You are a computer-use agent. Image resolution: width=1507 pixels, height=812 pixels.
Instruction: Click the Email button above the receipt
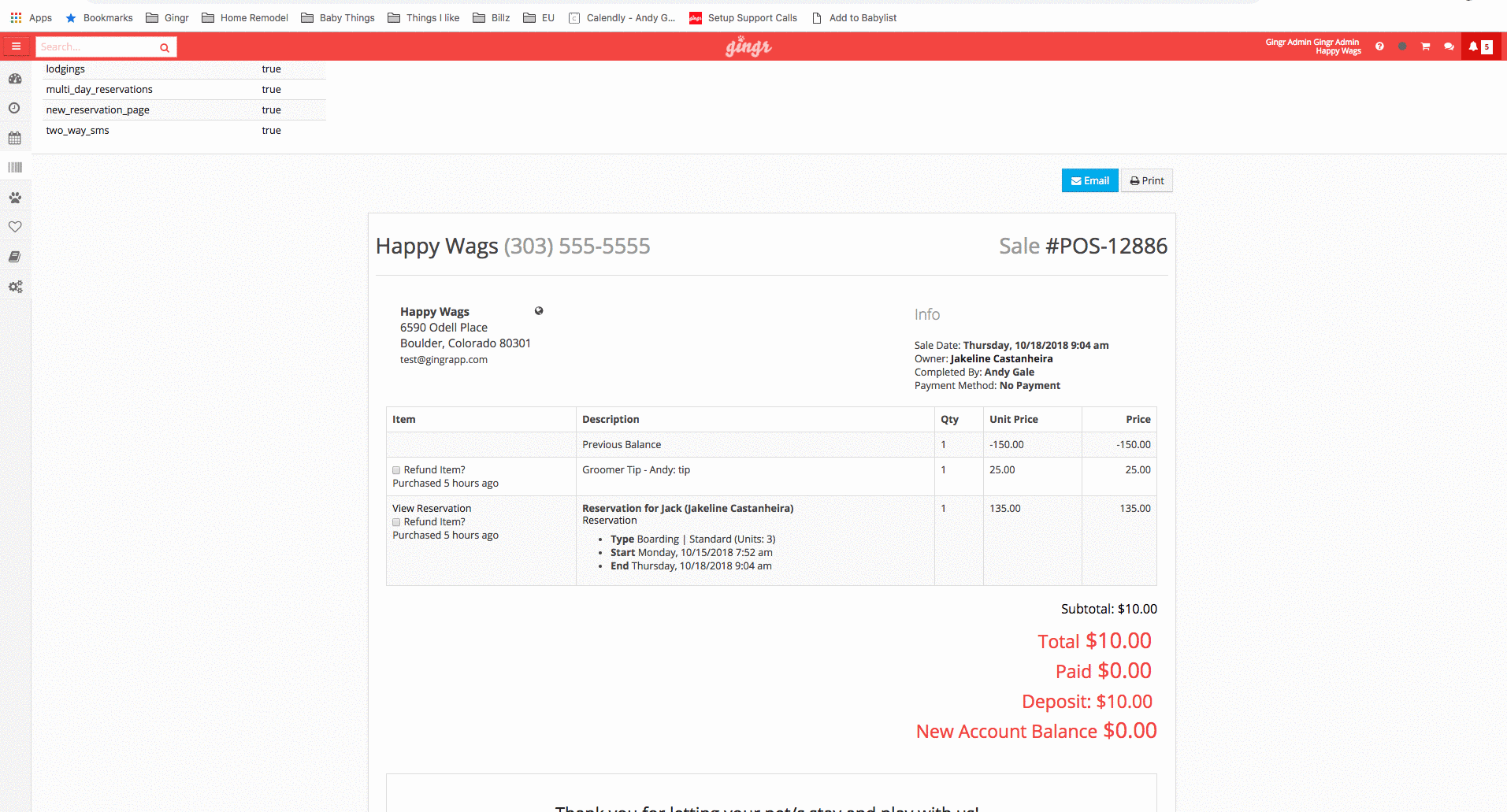1089,180
